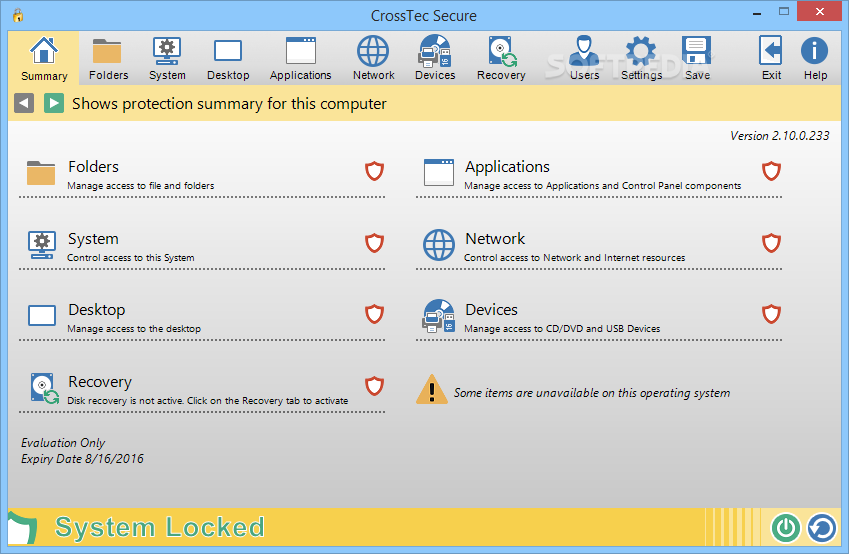Click the green power button

coord(786,527)
